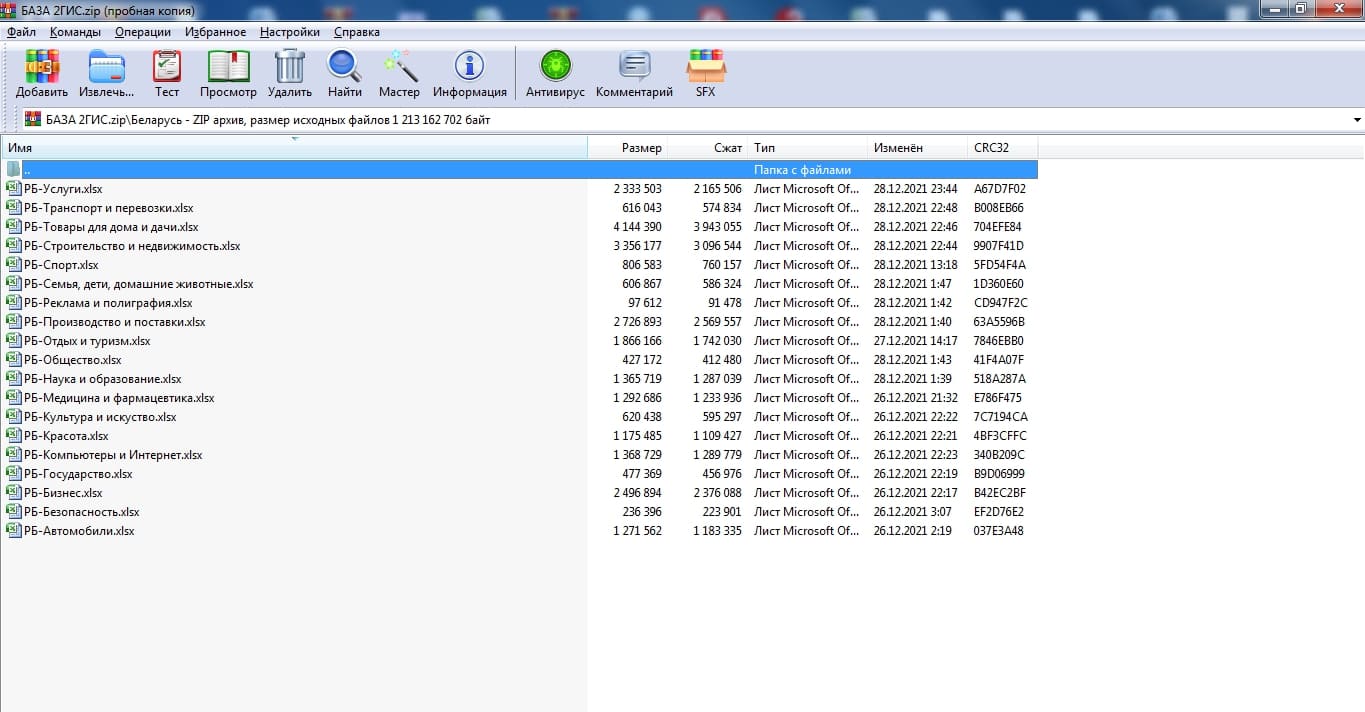Select file РБ-Транспорт и перевозки.xlsx
This screenshot has height=712, width=1365.
tap(108, 208)
